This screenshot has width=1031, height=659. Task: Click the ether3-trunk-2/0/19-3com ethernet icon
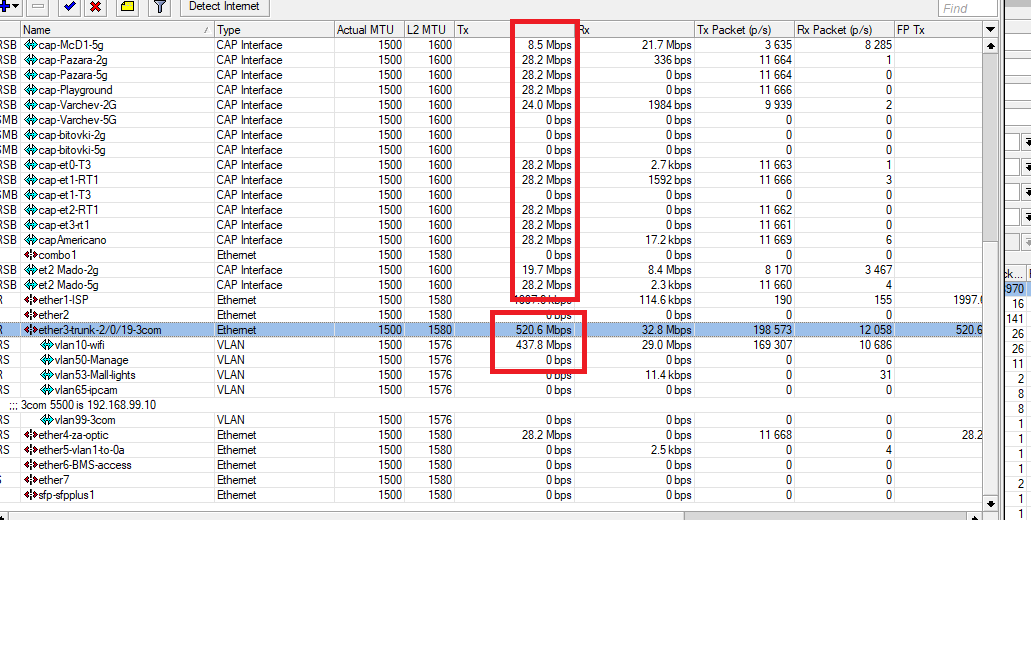[x=30, y=330]
